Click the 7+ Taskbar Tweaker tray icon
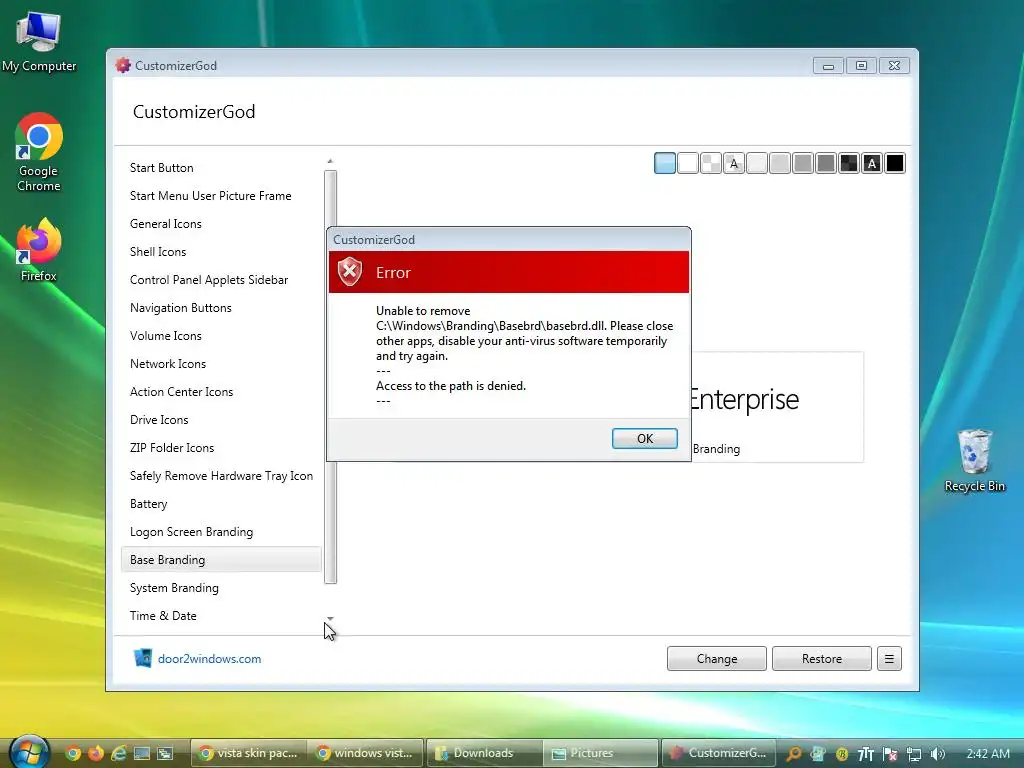Viewport: 1024px width, 768px height. (x=866, y=754)
